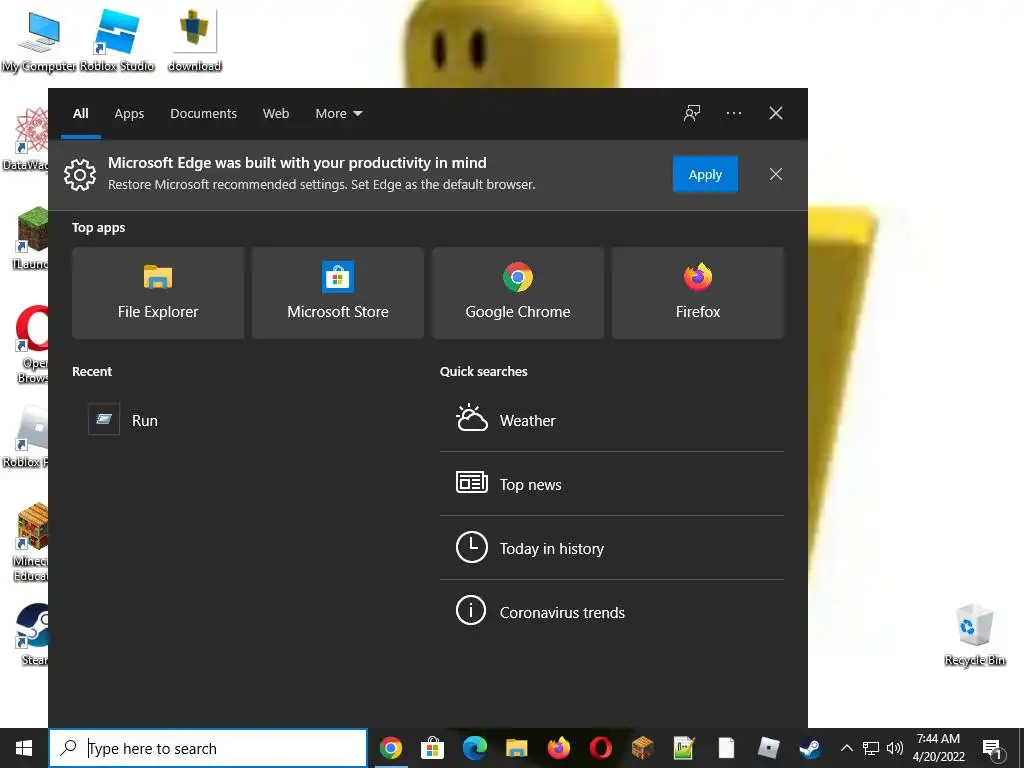Apply the Edge recommended settings
The image size is (1024, 768).
click(705, 174)
